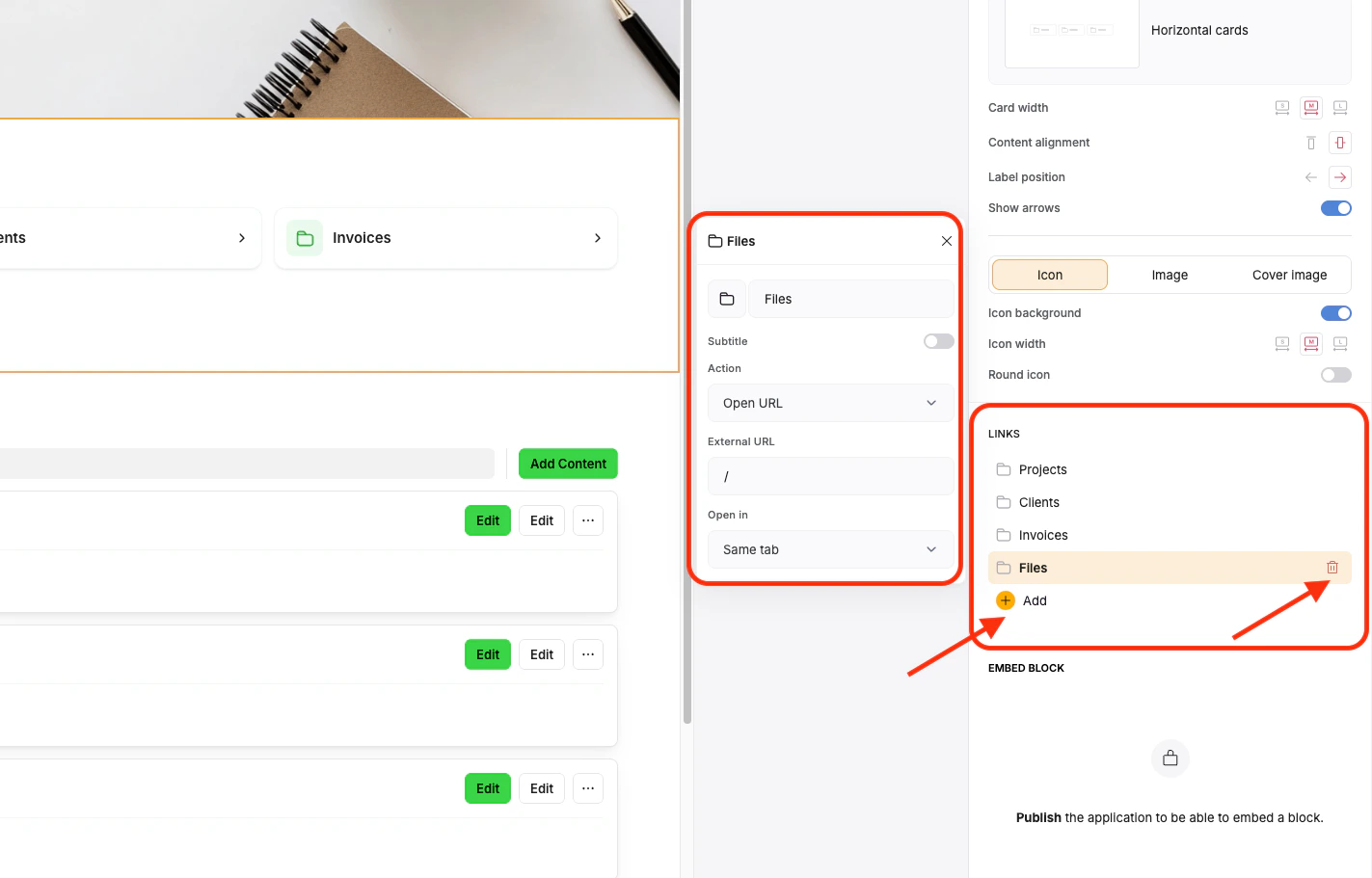The width and height of the screenshot is (1372, 878).
Task: Click the Files title input field
Action: pos(851,299)
